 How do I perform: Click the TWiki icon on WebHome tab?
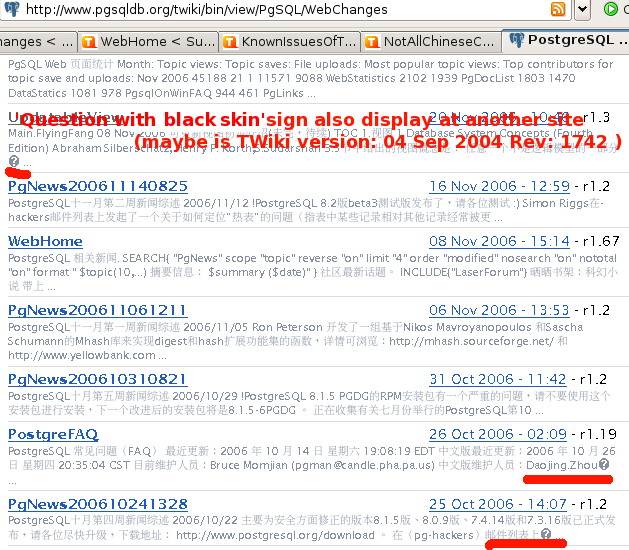[x=89, y=42]
